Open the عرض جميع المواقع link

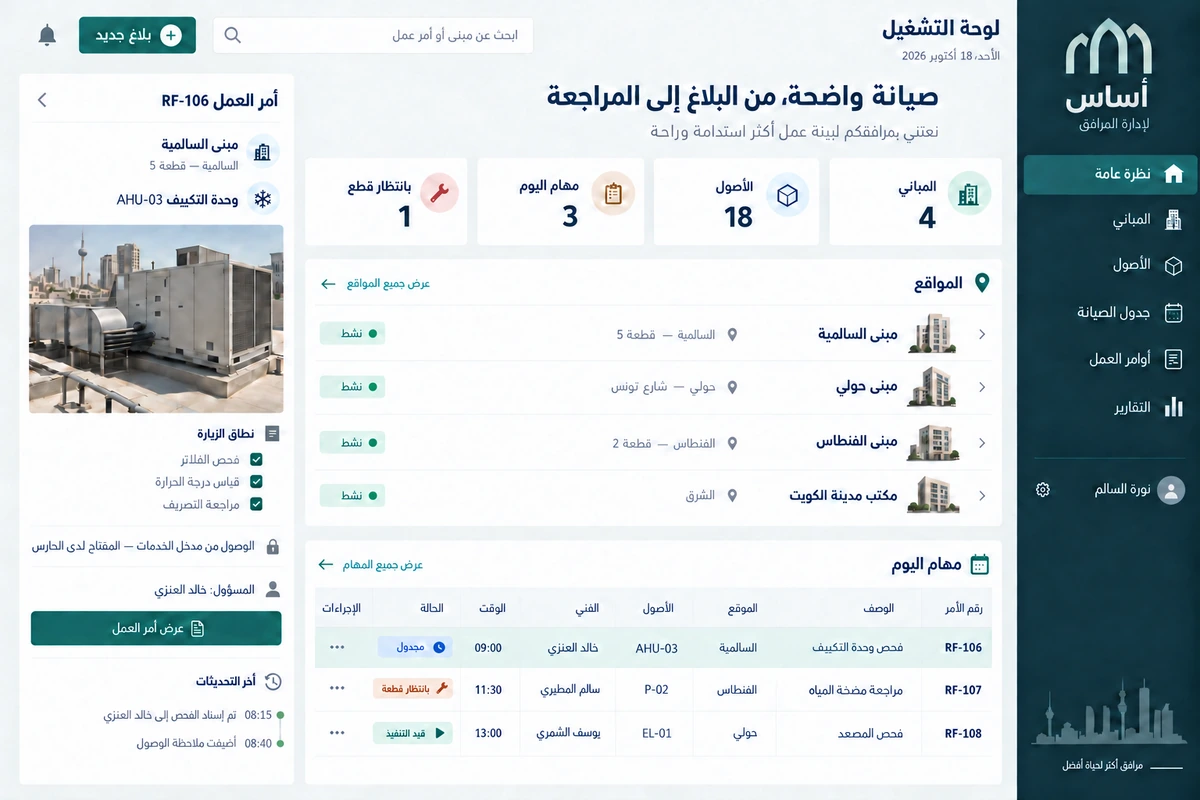pos(375,284)
